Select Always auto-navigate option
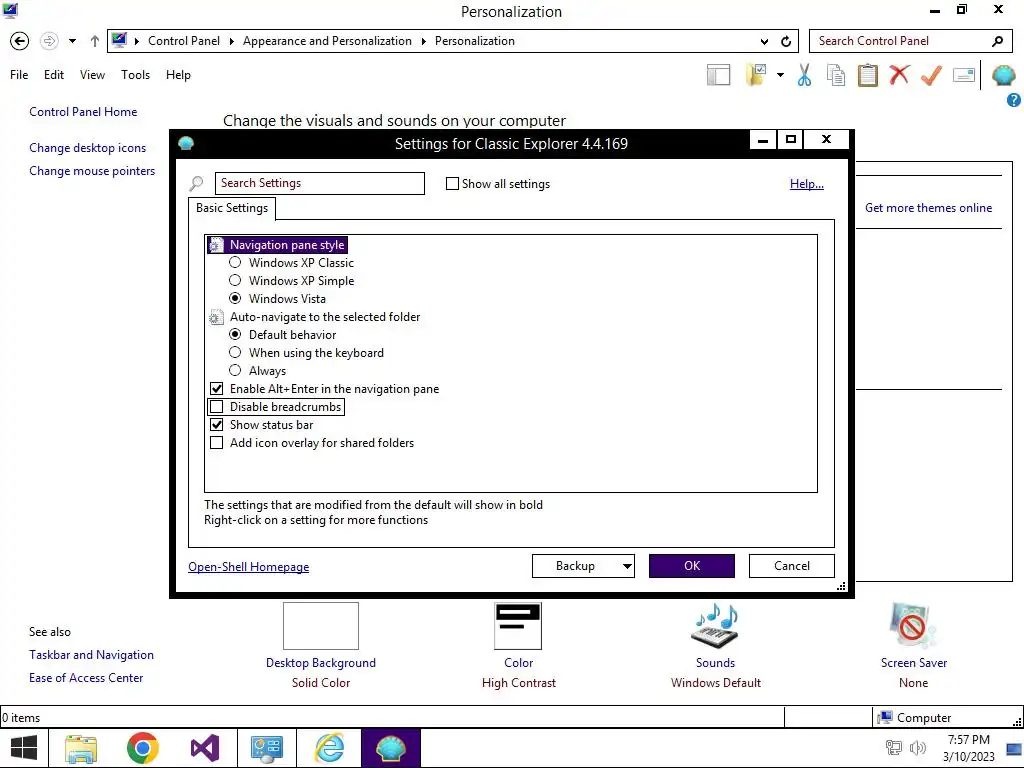1024x768 pixels. click(235, 370)
